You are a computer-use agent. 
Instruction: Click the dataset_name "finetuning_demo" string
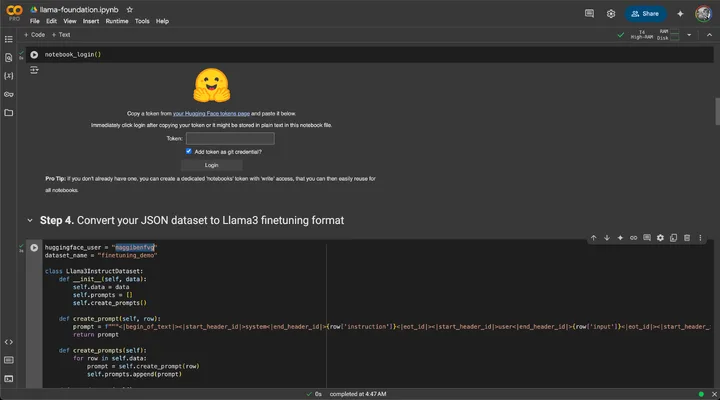[x=127, y=255]
